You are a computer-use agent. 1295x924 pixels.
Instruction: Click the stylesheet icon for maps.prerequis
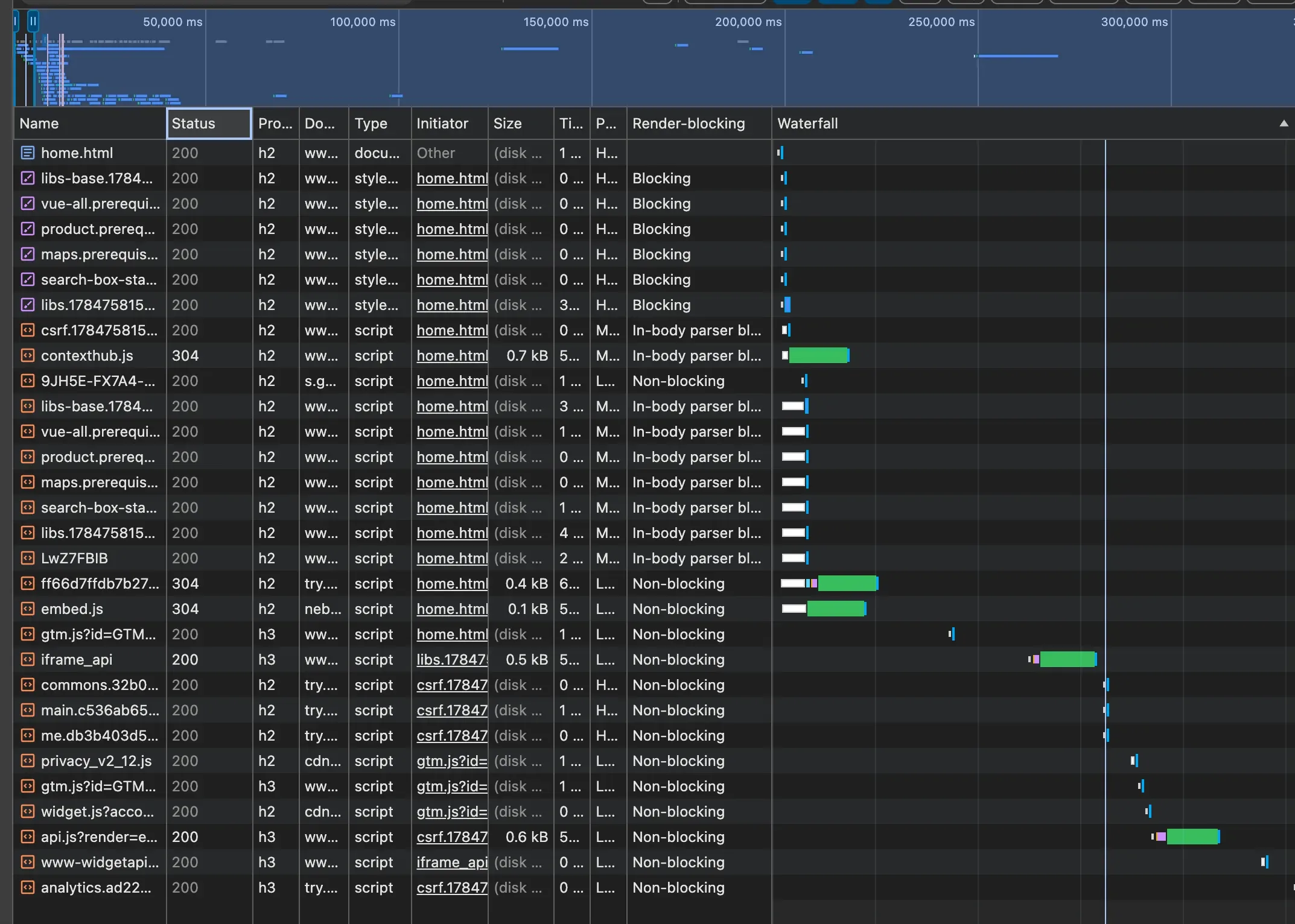[27, 254]
